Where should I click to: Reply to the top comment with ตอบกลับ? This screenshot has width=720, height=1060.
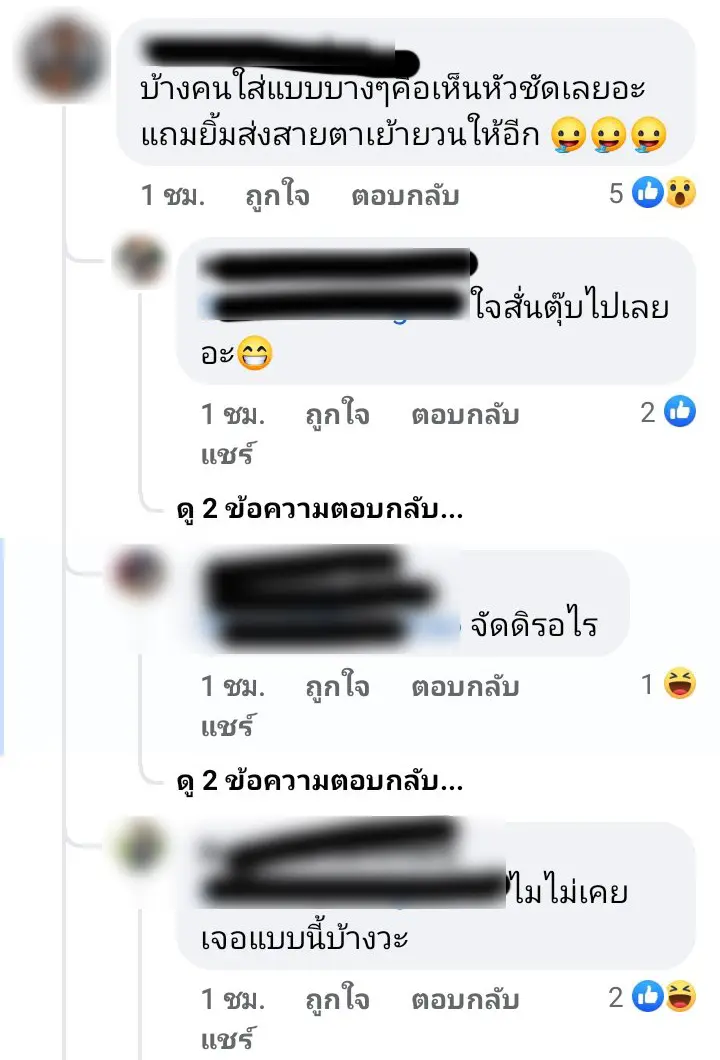click(x=405, y=196)
